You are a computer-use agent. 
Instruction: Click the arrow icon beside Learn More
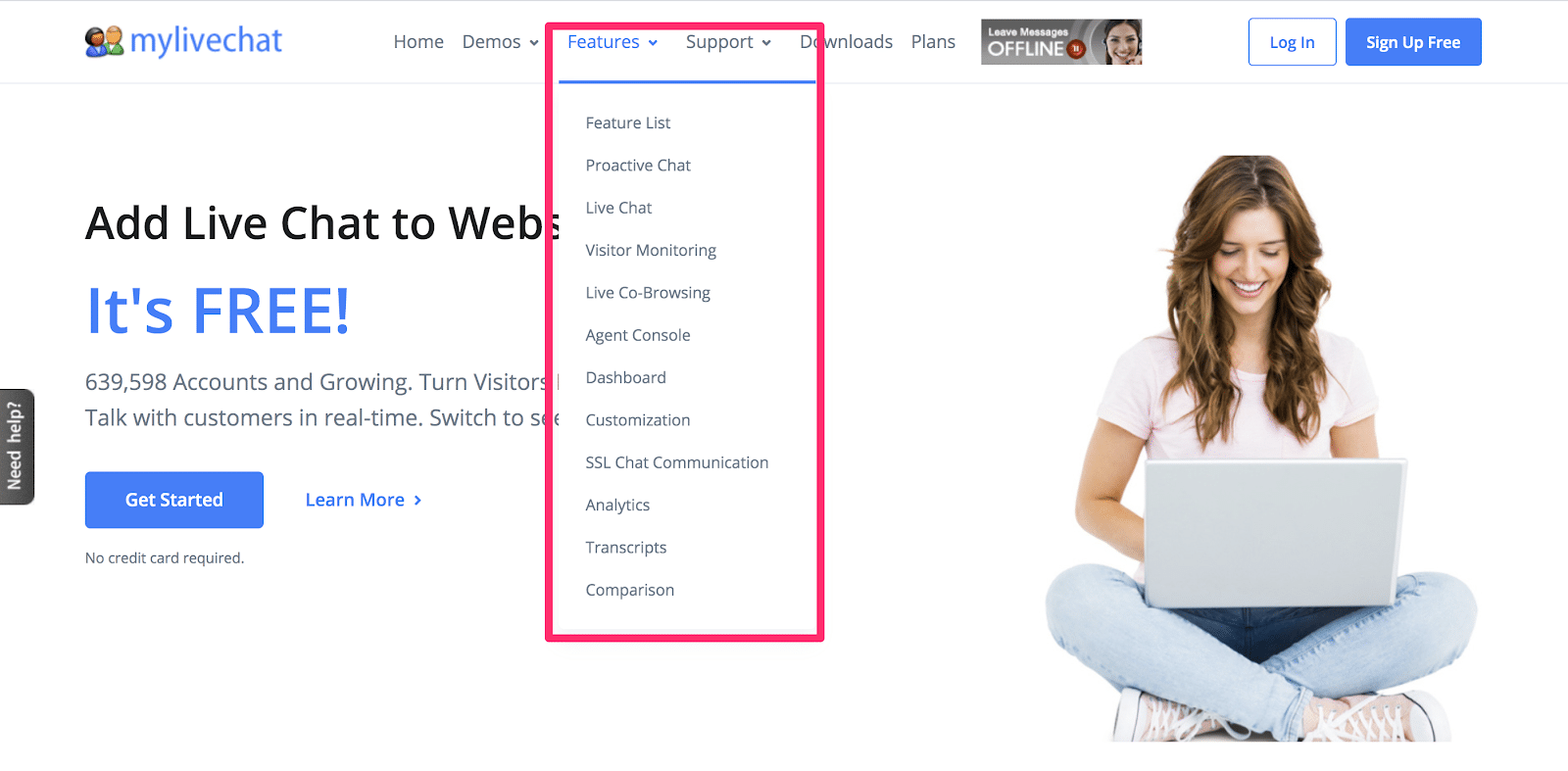click(x=417, y=501)
